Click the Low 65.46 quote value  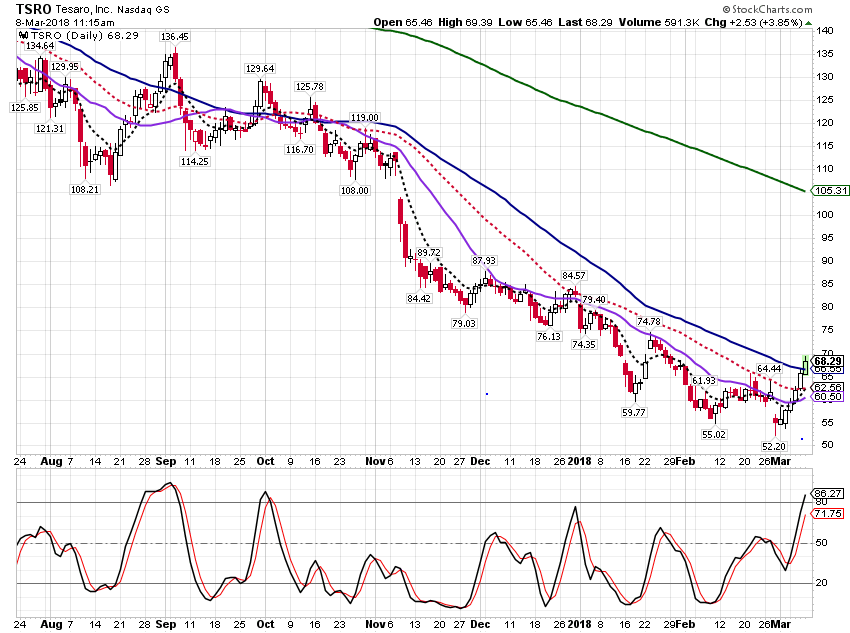point(525,22)
